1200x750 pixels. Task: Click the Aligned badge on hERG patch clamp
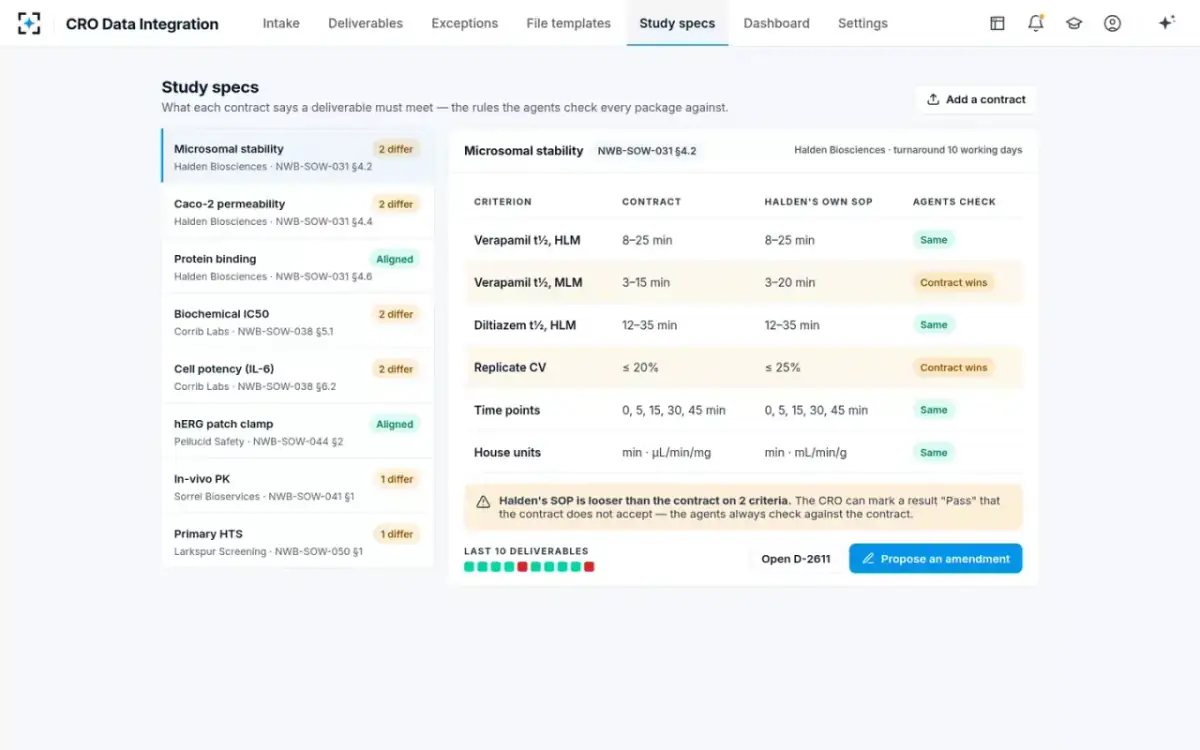click(395, 424)
